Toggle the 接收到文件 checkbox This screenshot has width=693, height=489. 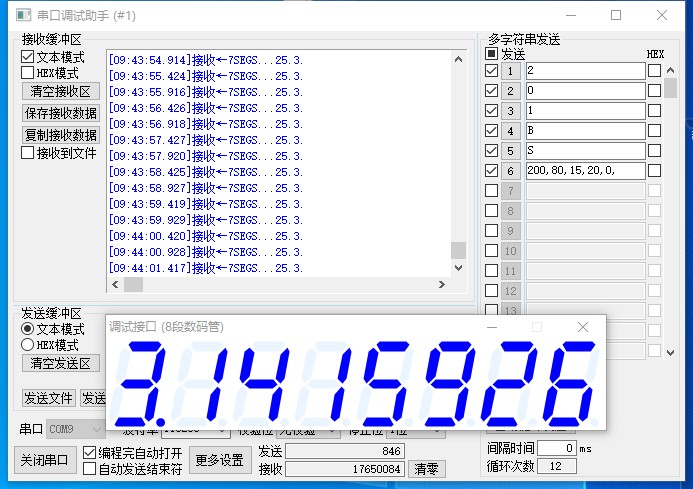27,153
